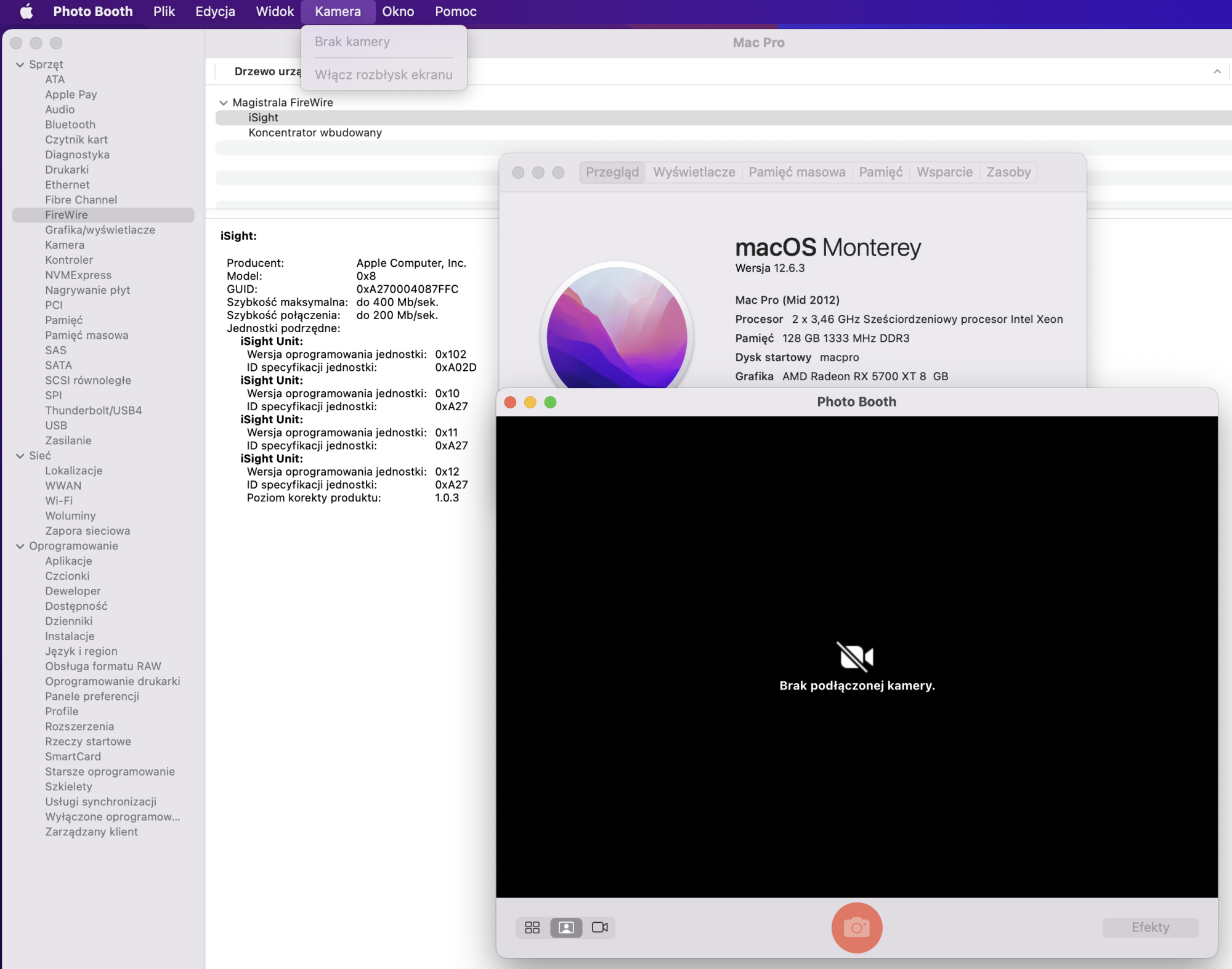Select Koncentrator wbudowany in the device tree
The image size is (1232, 969).
point(315,132)
